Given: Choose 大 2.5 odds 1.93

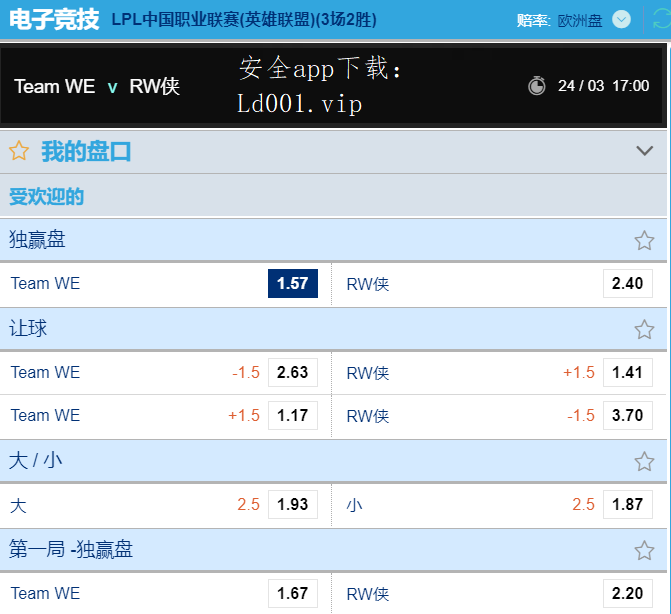Looking at the screenshot, I should tap(293, 504).
